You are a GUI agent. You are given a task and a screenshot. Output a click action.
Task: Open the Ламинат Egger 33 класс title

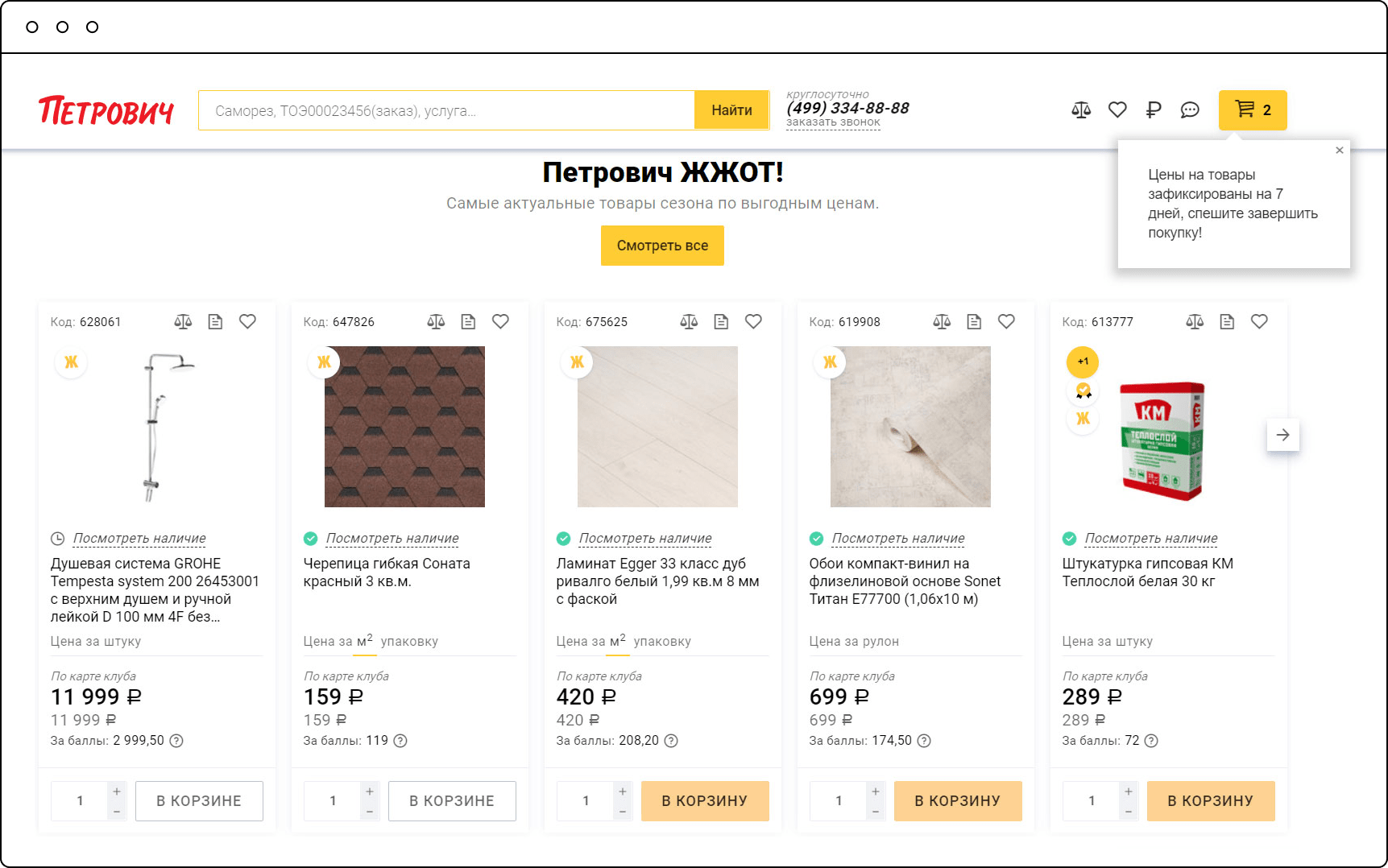coord(658,581)
